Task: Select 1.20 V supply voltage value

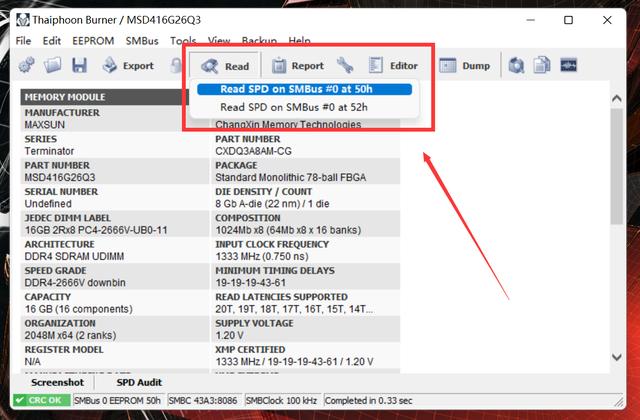Action: tap(229, 336)
